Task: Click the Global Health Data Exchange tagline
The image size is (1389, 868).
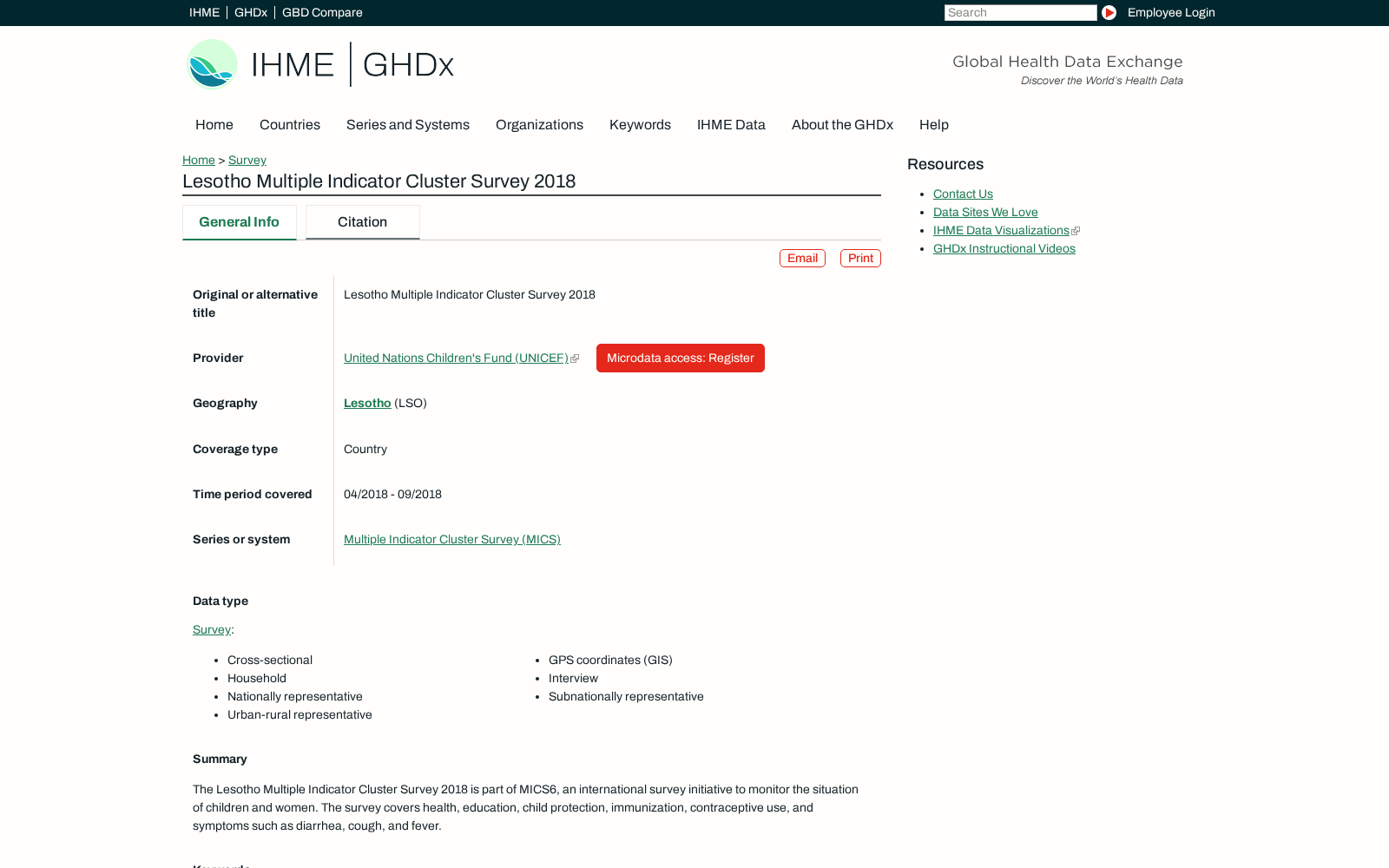Action: (x=1068, y=62)
